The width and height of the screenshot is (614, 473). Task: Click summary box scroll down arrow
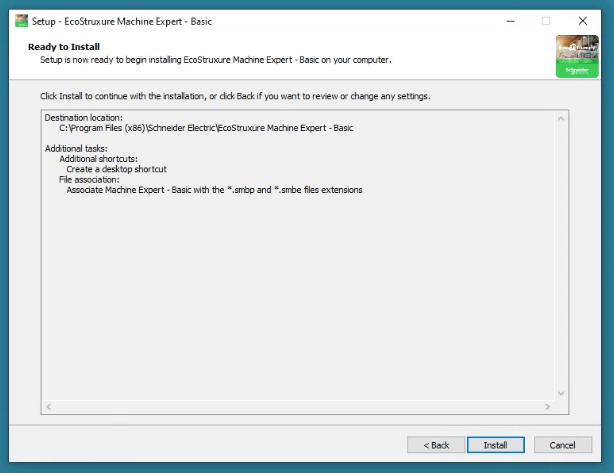(561, 393)
